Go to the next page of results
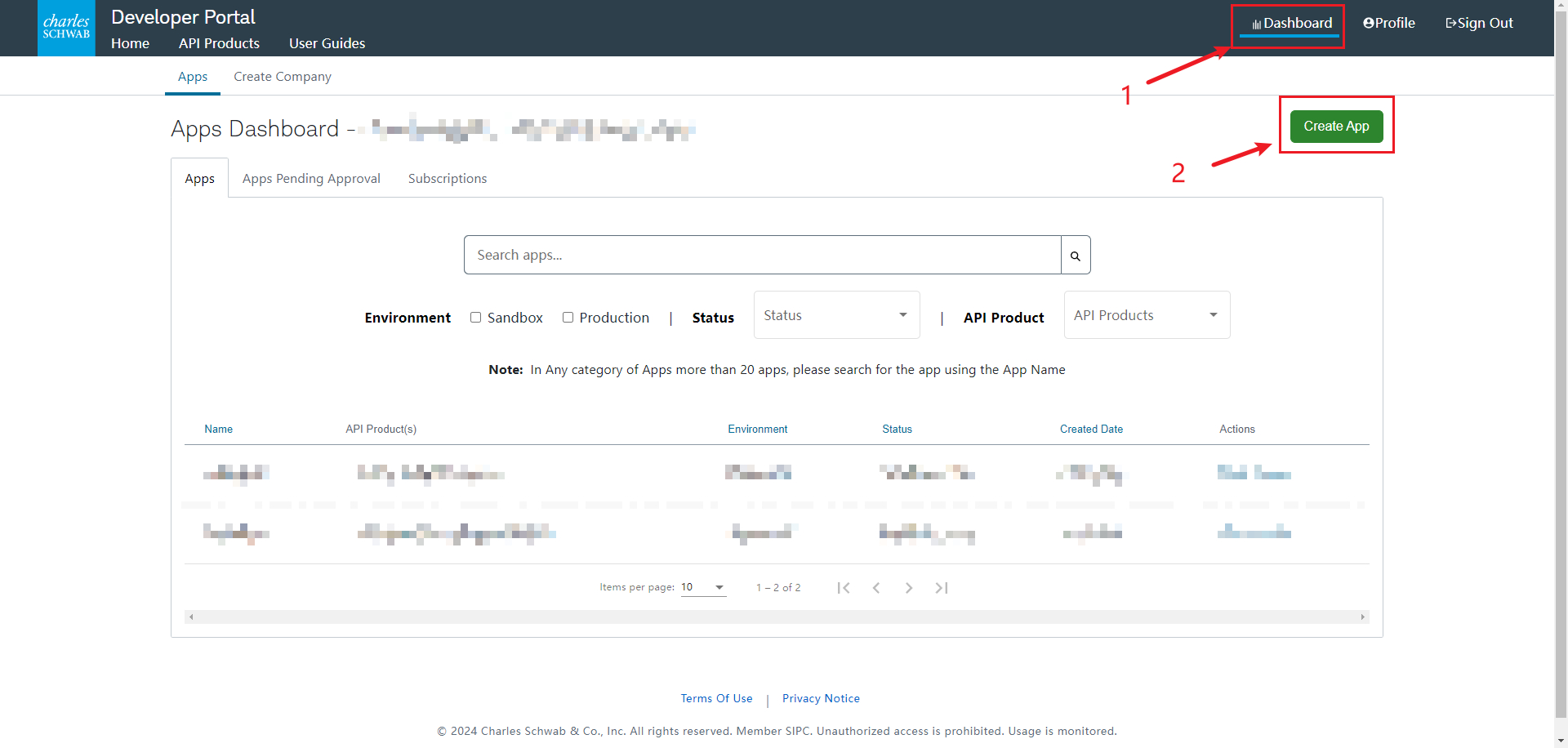 (909, 588)
